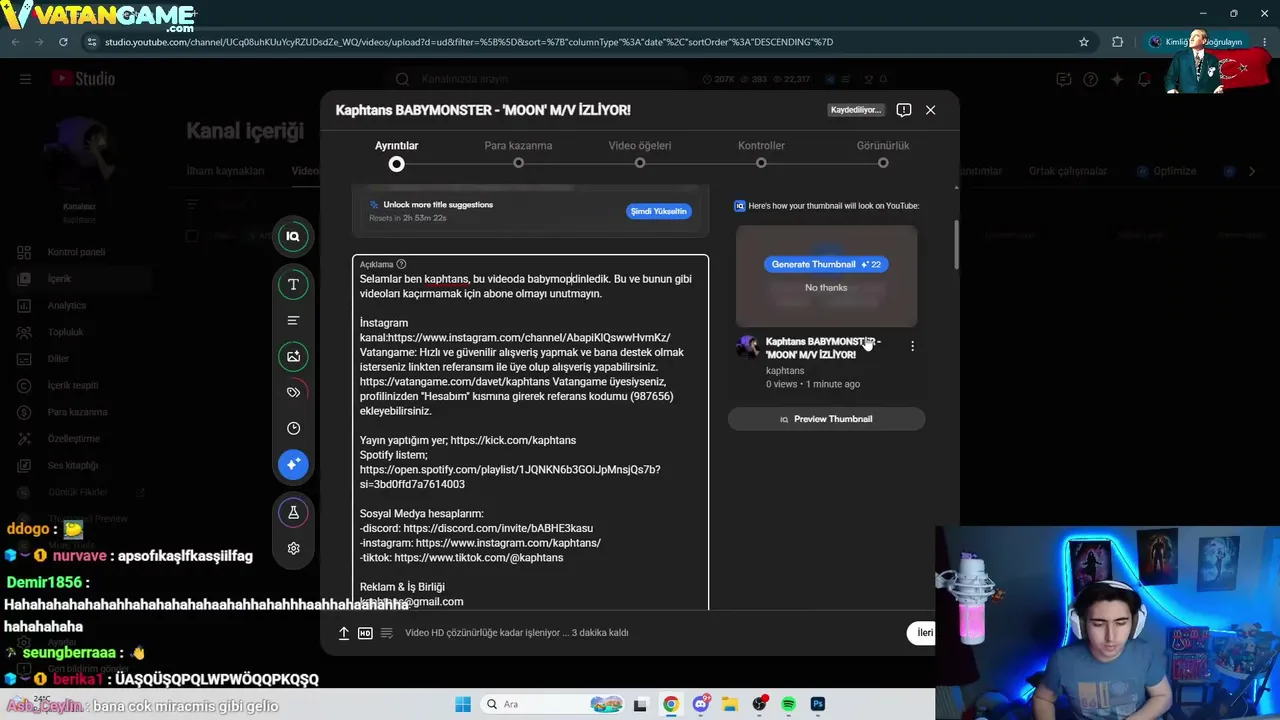Click "Here's how your thumbnail will look on YouTube" text
The height and width of the screenshot is (720, 1280).
[x=833, y=206]
